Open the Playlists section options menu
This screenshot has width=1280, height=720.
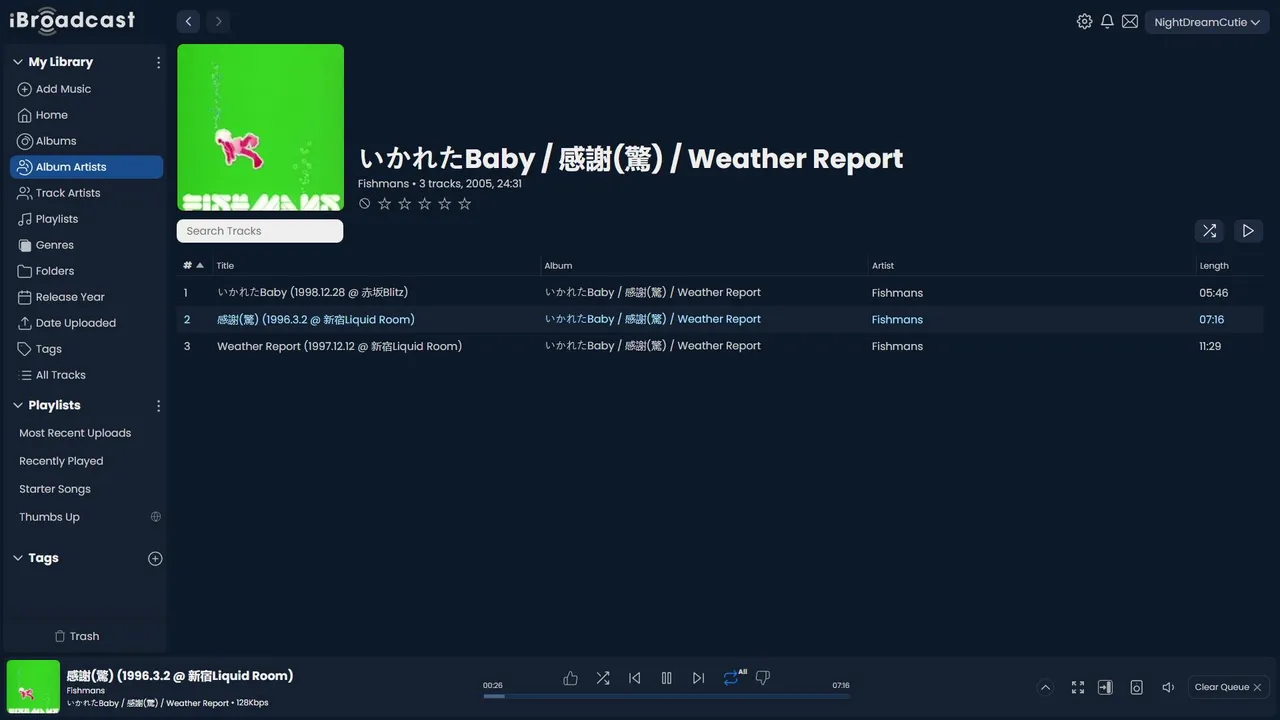(x=158, y=406)
